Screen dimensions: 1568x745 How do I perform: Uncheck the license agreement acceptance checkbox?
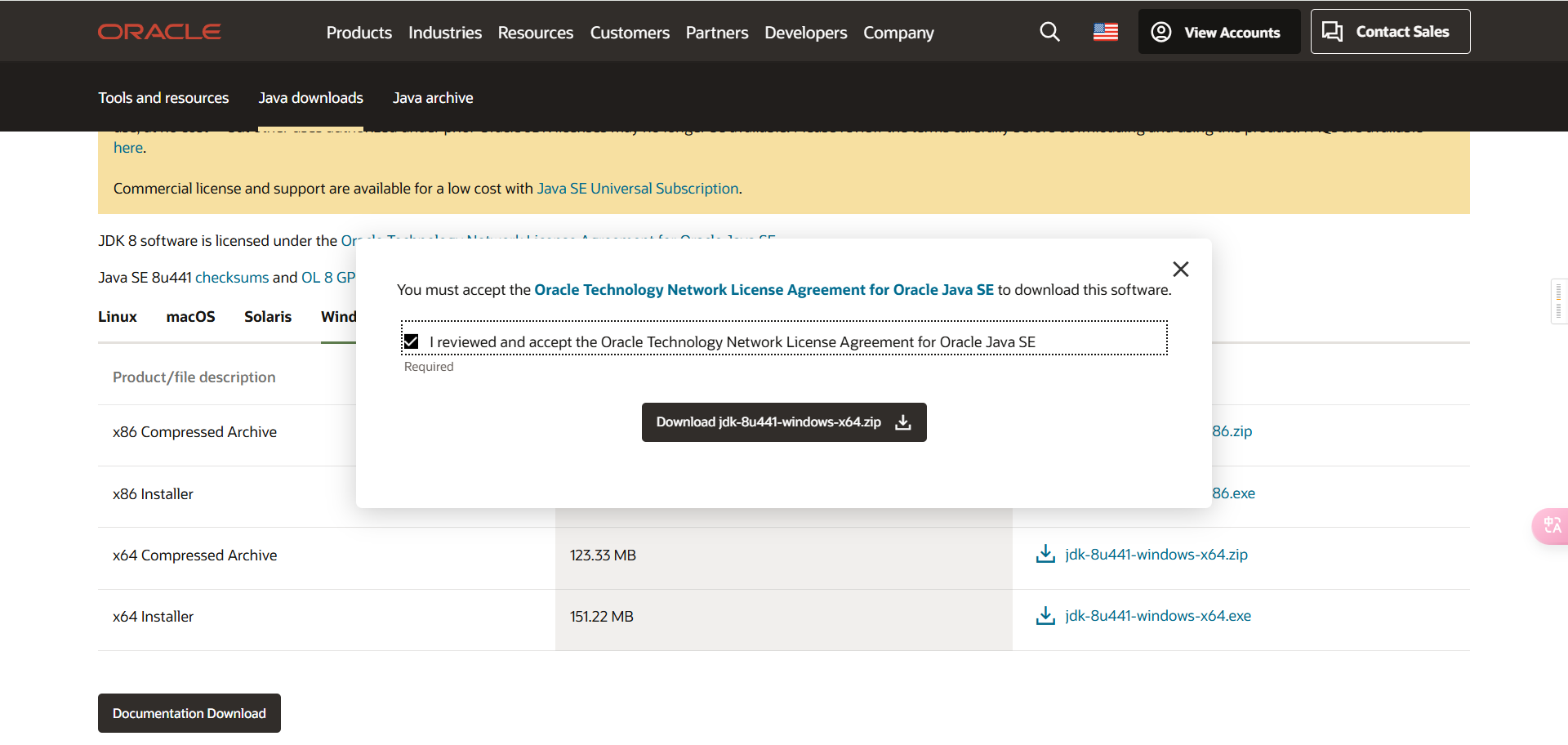pyautogui.click(x=412, y=341)
